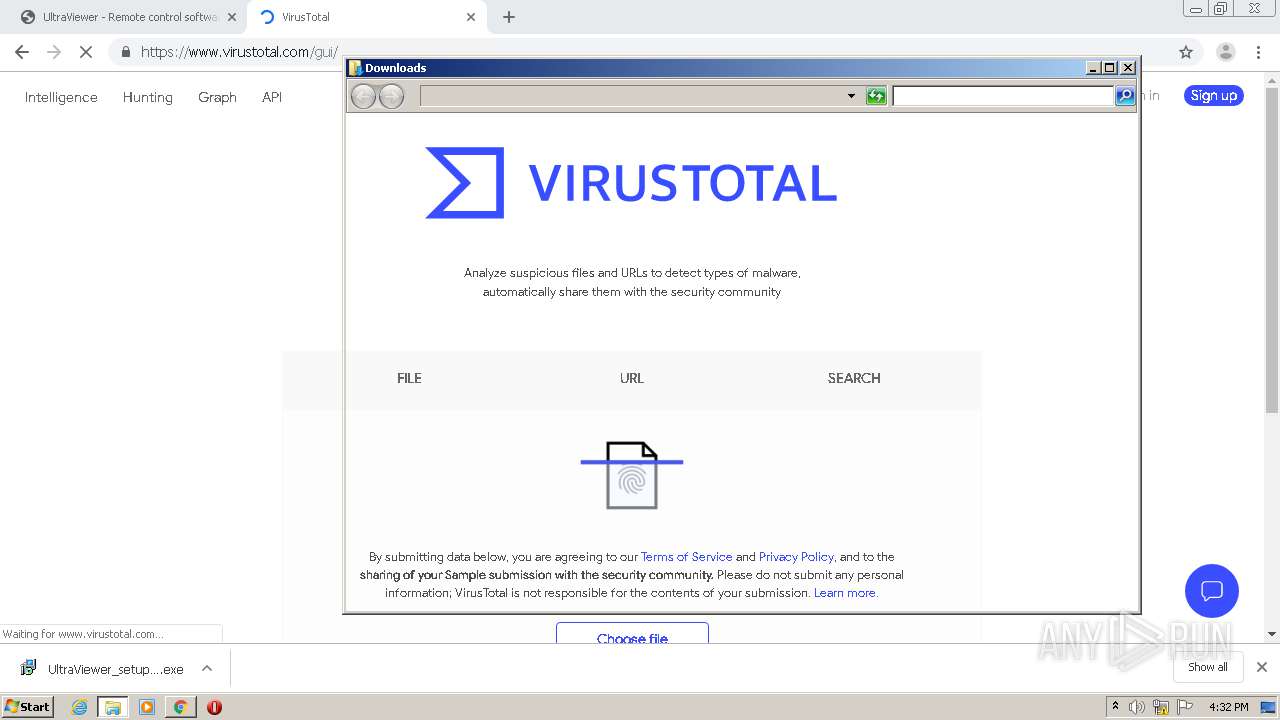1280x720 pixels.
Task: Click the volume speaker tray icon
Action: (1137, 707)
